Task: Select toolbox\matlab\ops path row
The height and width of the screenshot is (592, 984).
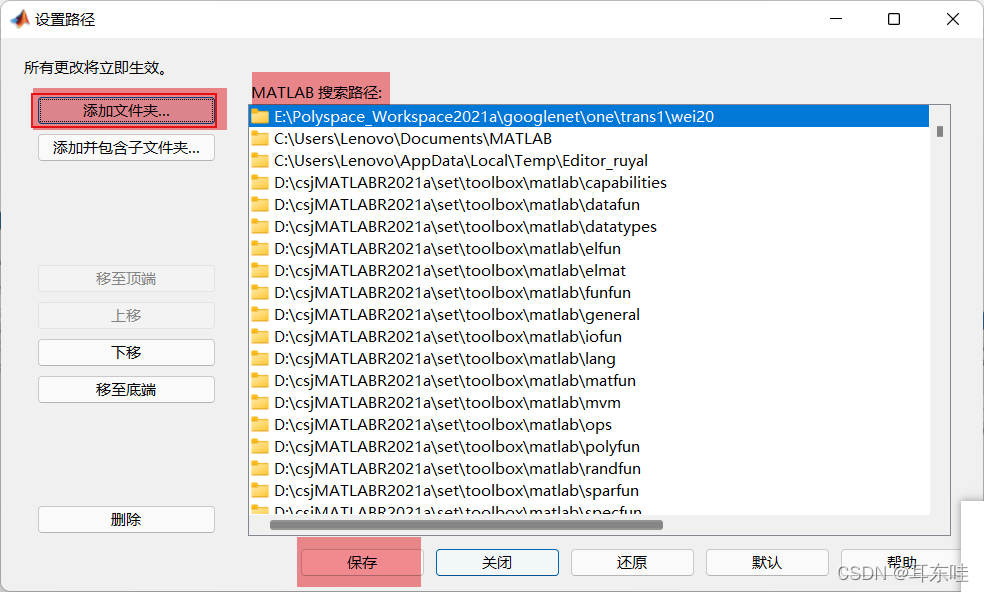Action: (589, 424)
